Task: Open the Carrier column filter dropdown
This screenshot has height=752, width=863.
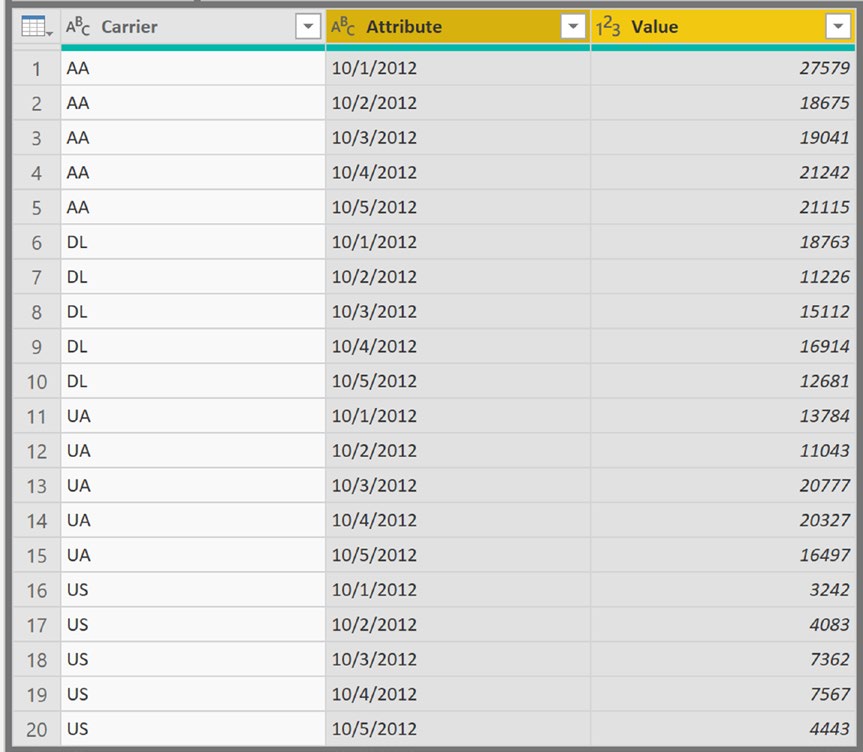Action: coord(308,26)
